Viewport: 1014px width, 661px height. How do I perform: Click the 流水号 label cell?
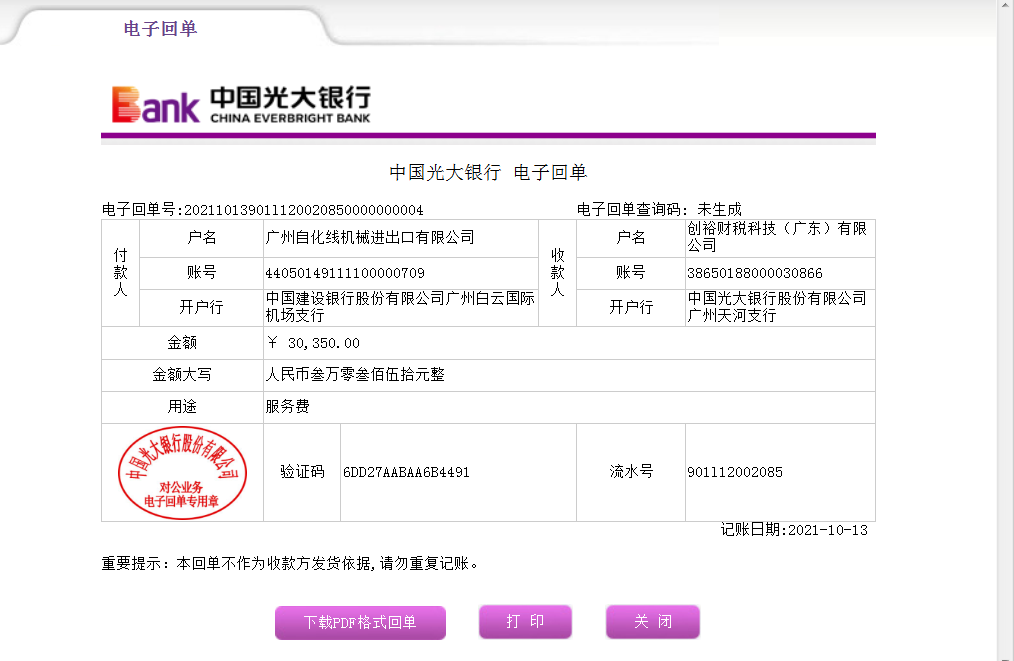(631, 472)
